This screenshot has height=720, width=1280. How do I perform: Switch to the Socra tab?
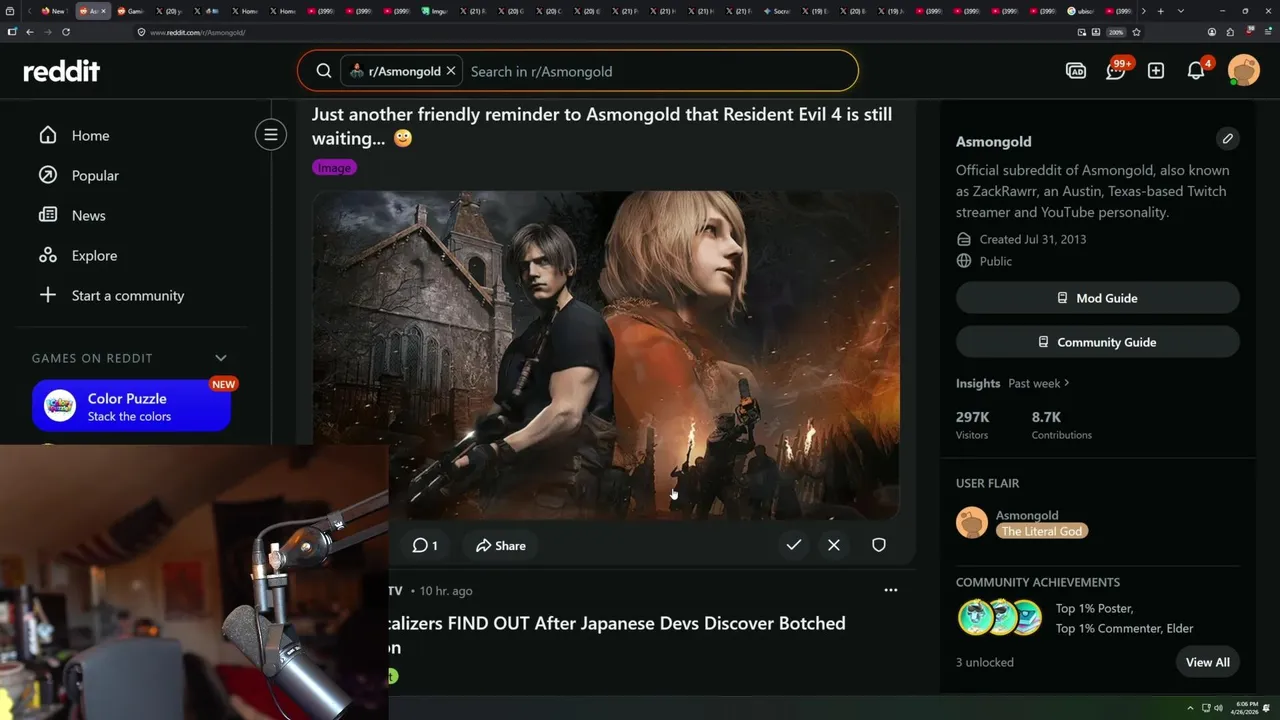(779, 11)
